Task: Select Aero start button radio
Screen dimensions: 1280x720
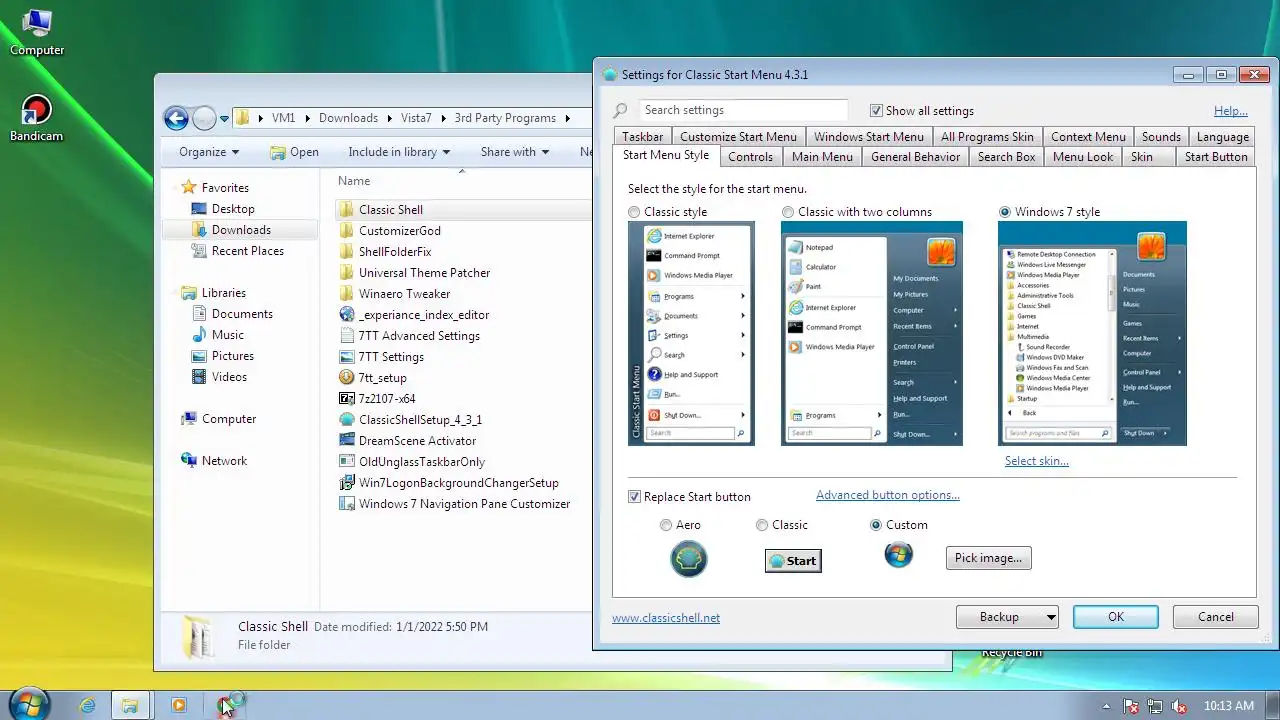Action: tap(666, 525)
